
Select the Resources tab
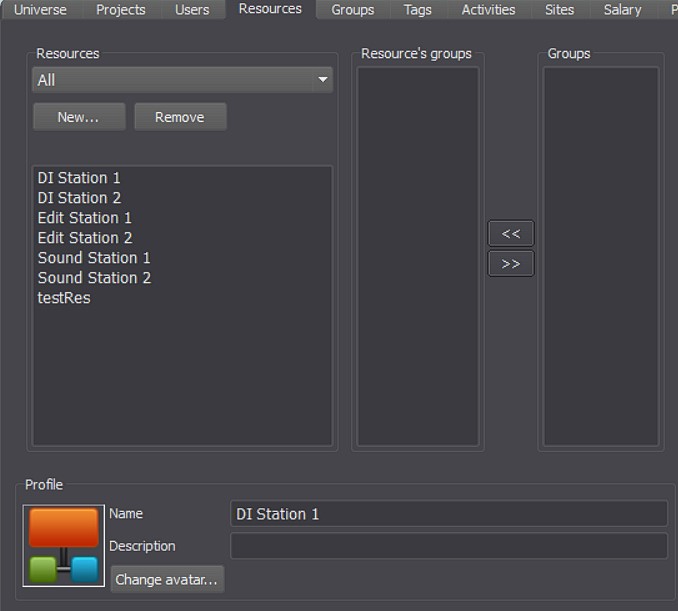coord(270,9)
